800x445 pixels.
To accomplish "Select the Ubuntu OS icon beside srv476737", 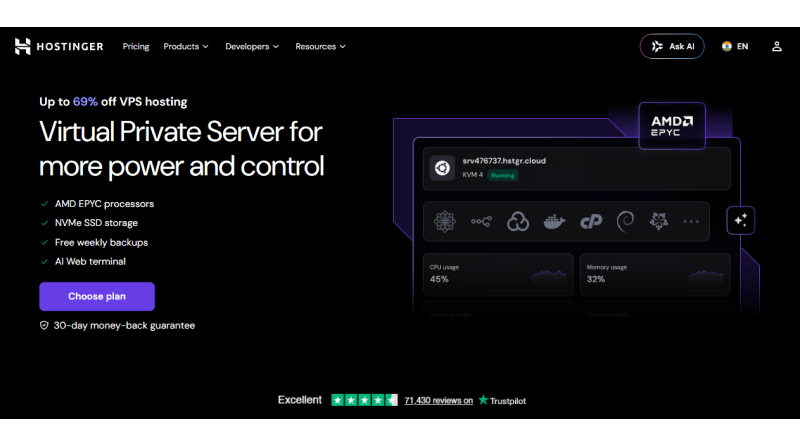I will pos(442,168).
